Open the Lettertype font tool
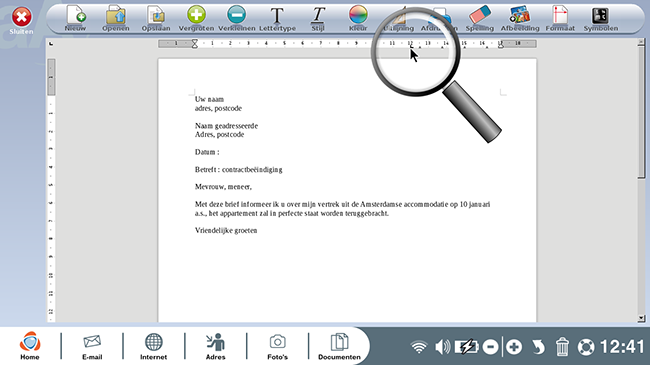This screenshot has height=365, width=650. (277, 18)
